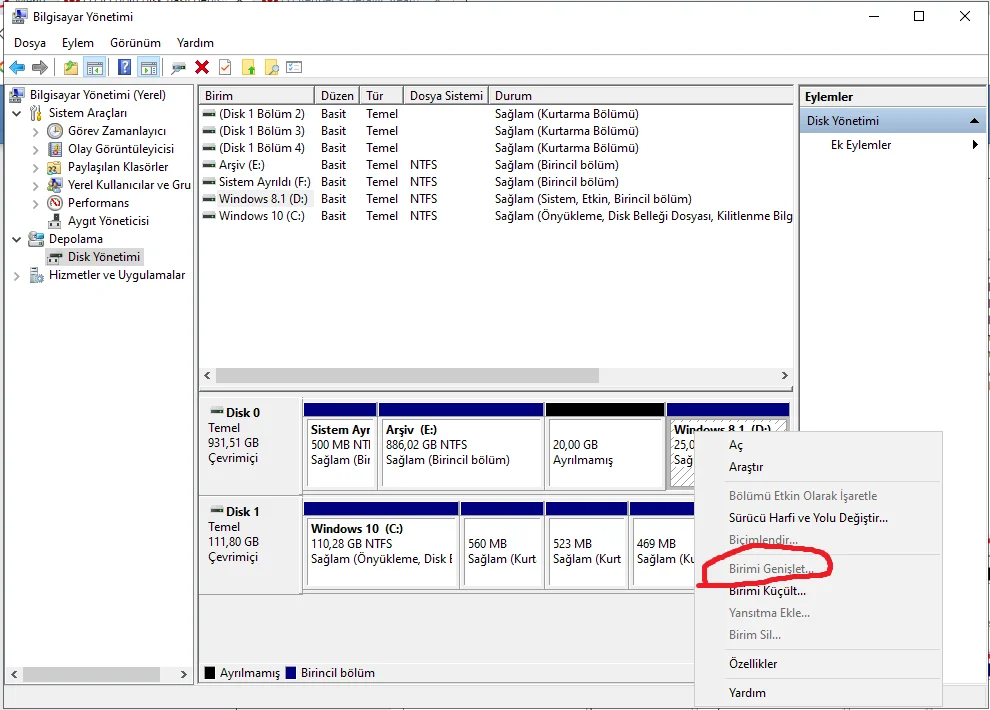Select Özellikler in the context menu
This screenshot has height=710, width=990.
tap(753, 664)
